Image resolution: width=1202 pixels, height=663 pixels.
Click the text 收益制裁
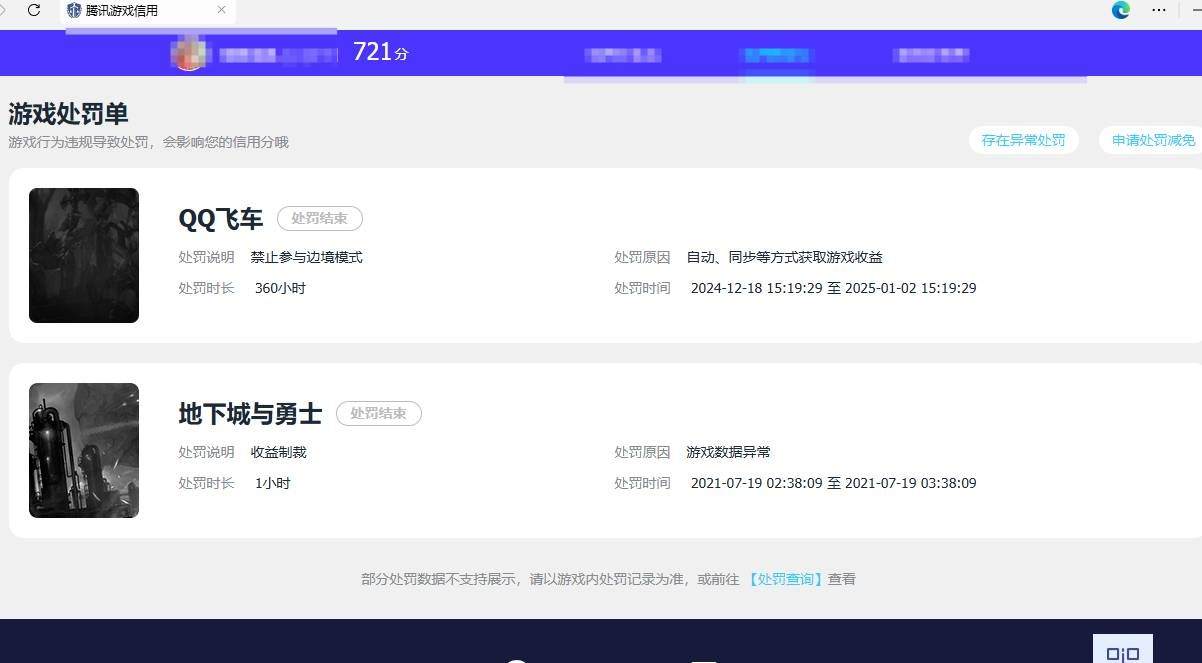tap(279, 452)
